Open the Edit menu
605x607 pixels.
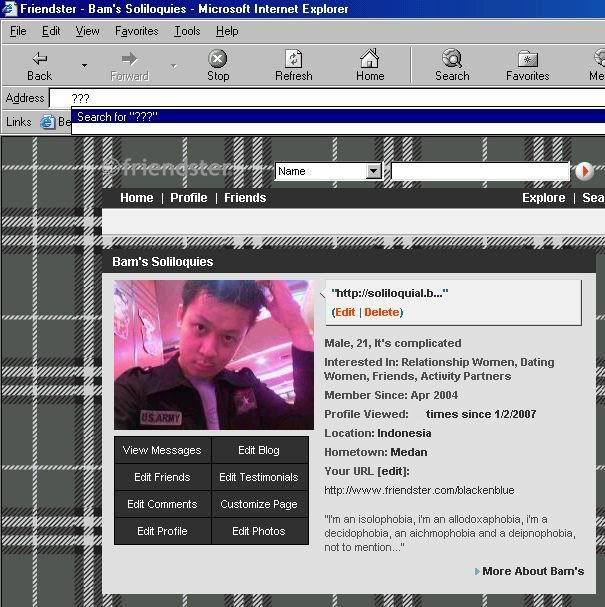pos(51,31)
